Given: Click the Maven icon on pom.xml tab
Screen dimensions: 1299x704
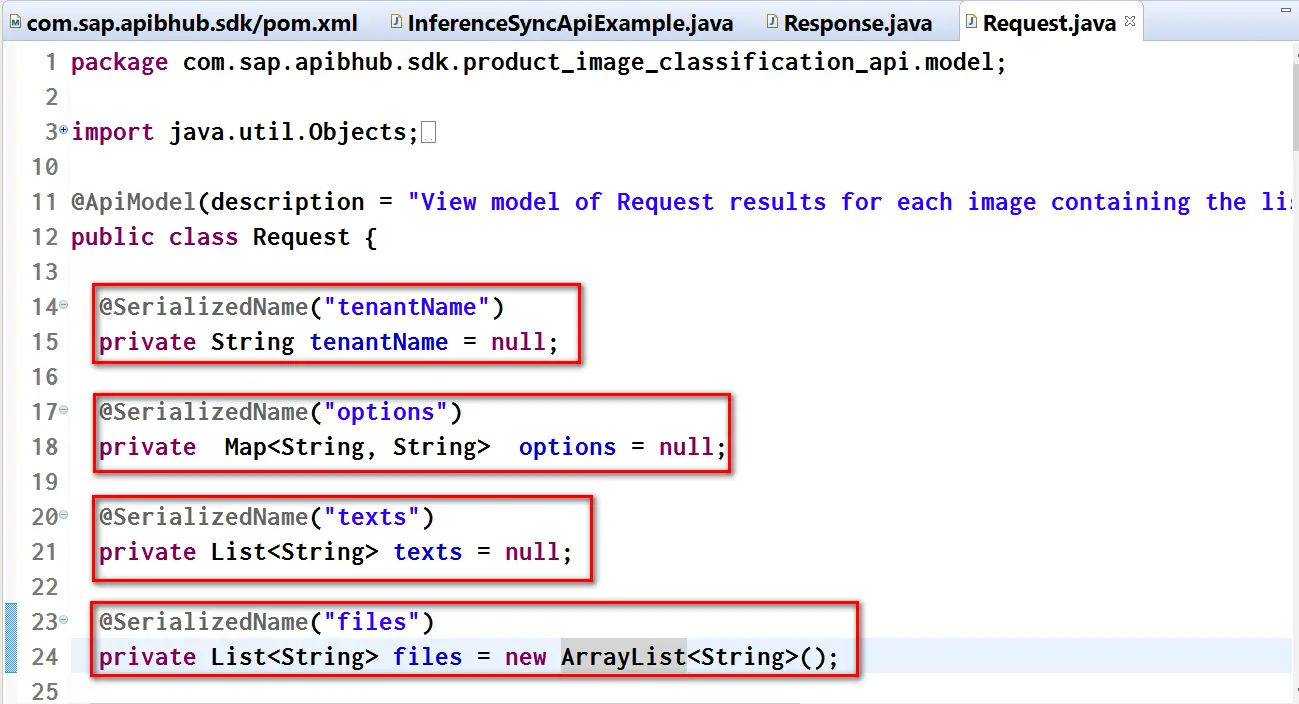Looking at the screenshot, I should tap(14, 22).
